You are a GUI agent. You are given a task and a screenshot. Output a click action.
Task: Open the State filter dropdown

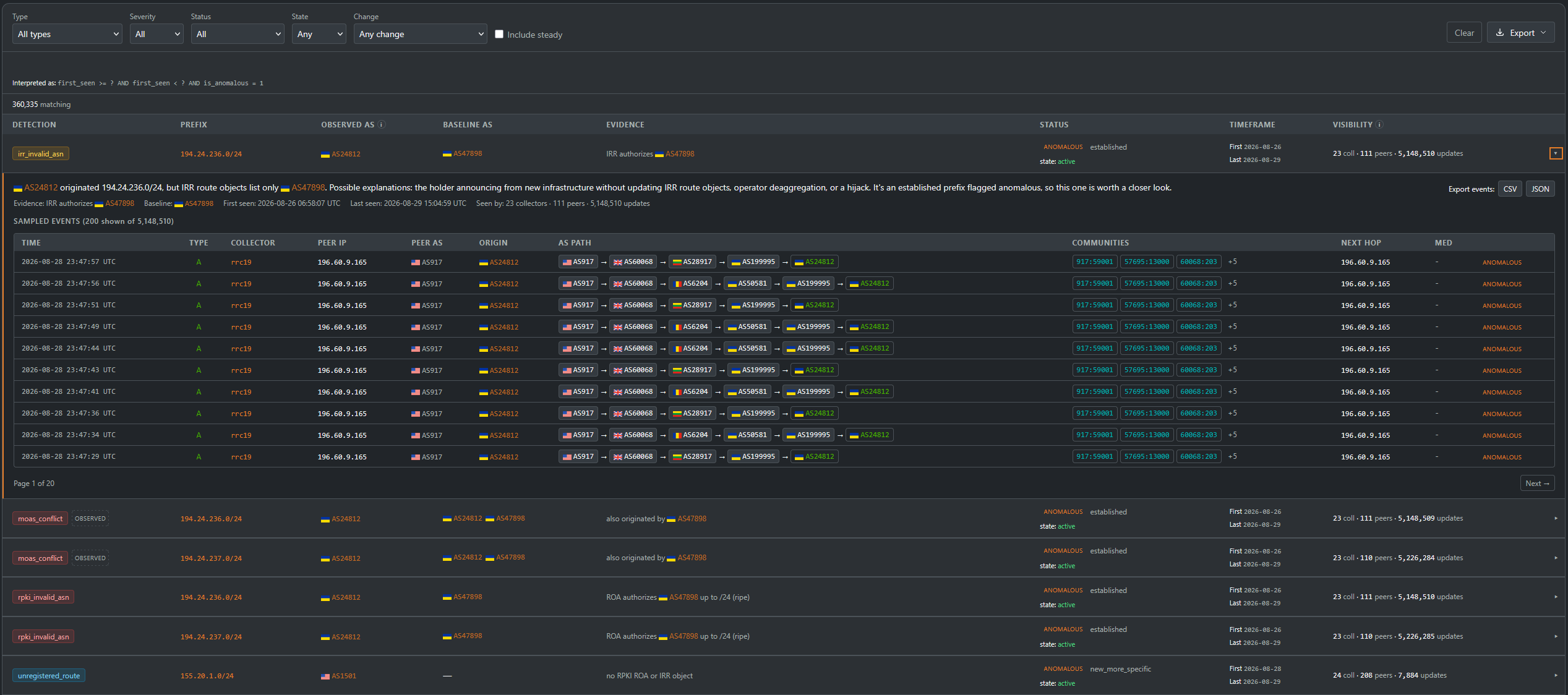click(319, 34)
